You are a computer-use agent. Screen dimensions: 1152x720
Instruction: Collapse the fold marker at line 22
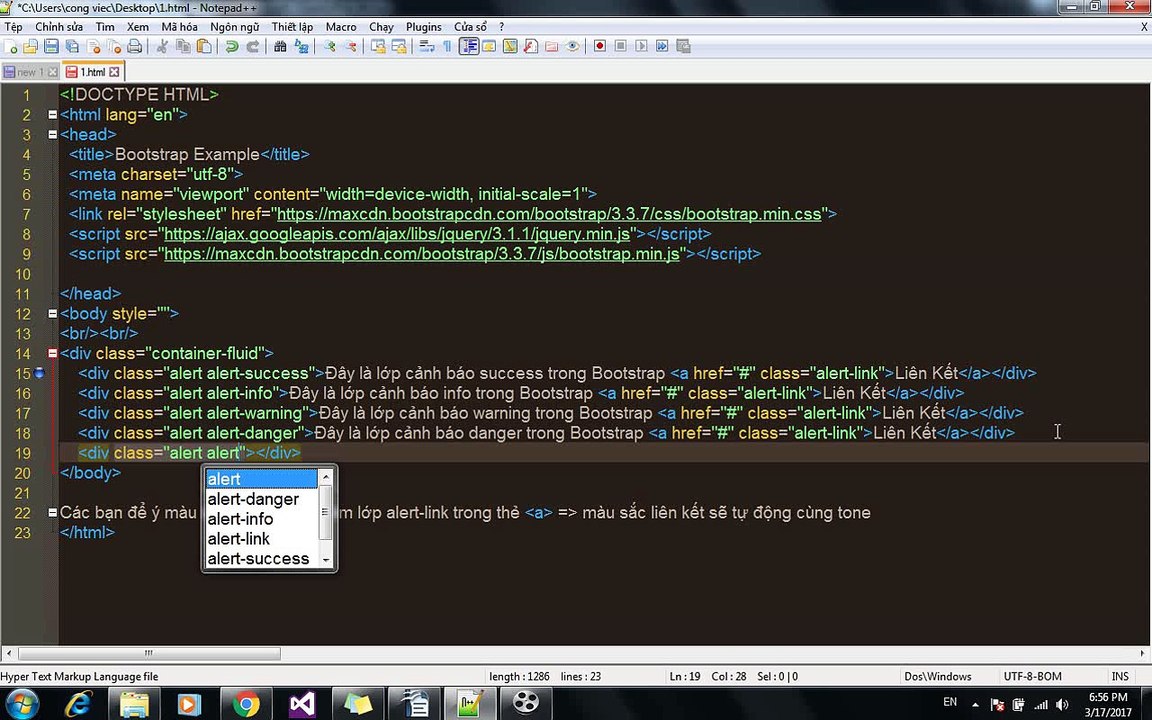click(x=52, y=513)
